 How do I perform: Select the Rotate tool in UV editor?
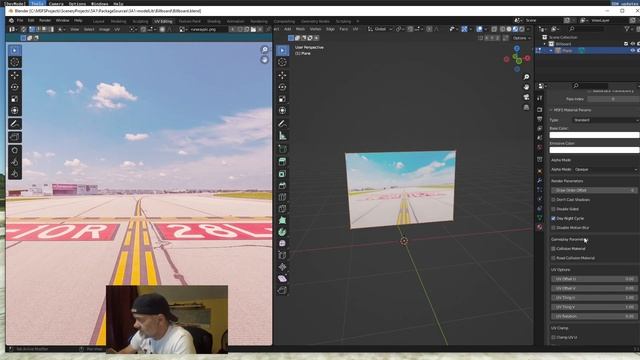coord(15,87)
